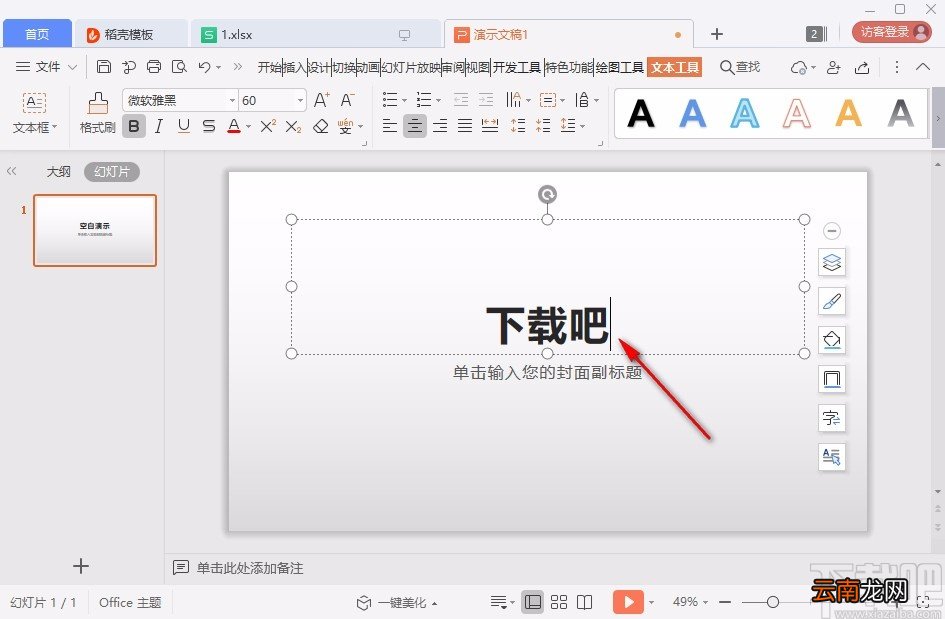Viewport: 945px width, 619px height.
Task: Click the Save icon in quick toolbar
Action: (x=104, y=66)
